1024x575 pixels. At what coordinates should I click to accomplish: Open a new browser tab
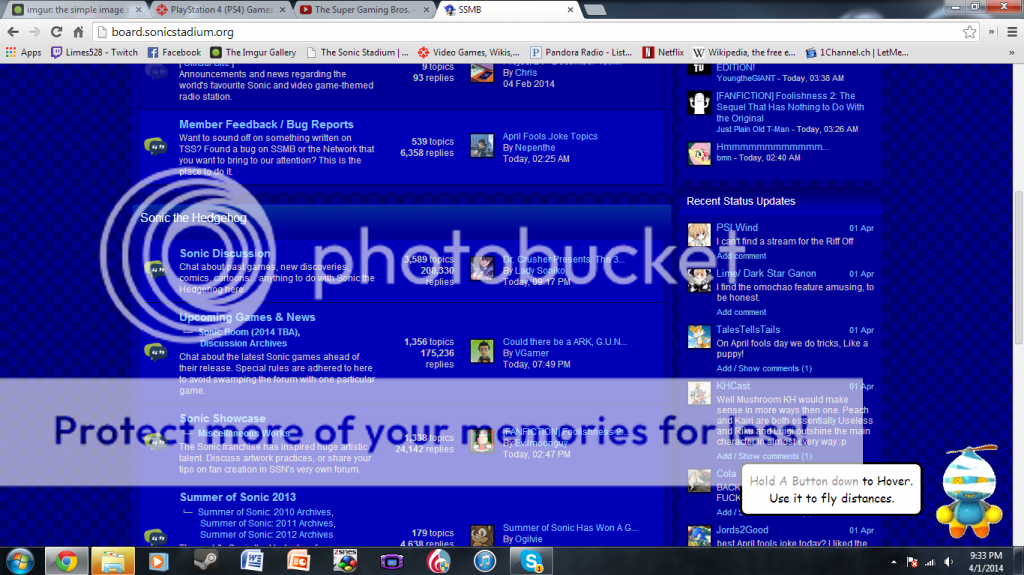[x=595, y=10]
